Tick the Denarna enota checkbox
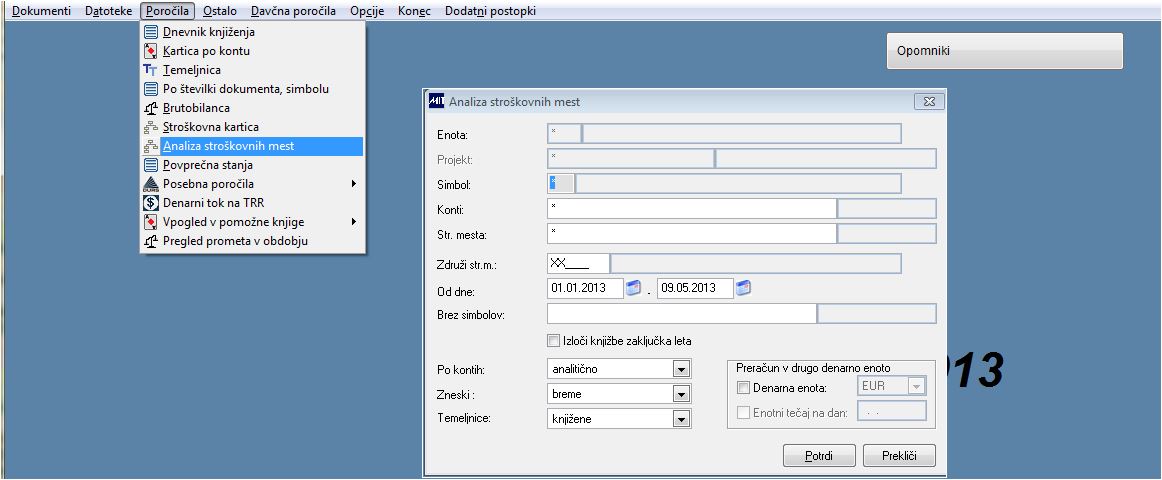Image resolution: width=1162 pixels, height=480 pixels. click(x=743, y=387)
